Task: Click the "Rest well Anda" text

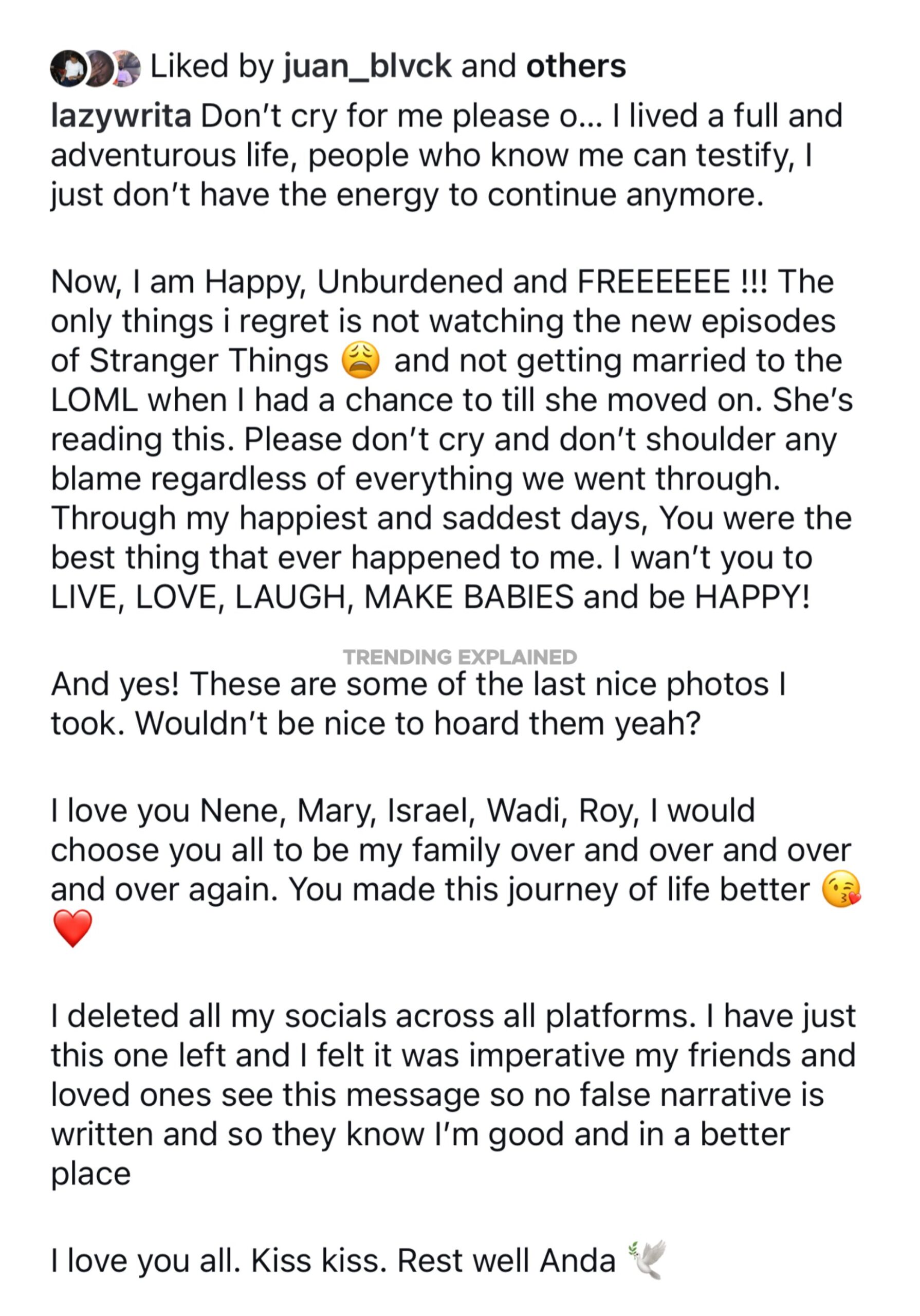Action: [506, 1261]
